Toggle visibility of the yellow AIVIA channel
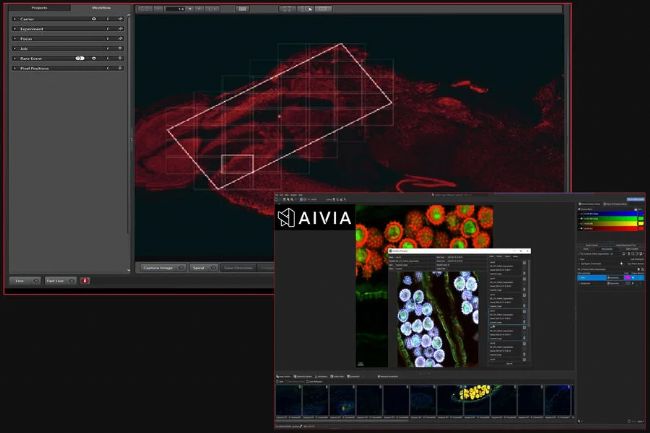 pos(582,223)
